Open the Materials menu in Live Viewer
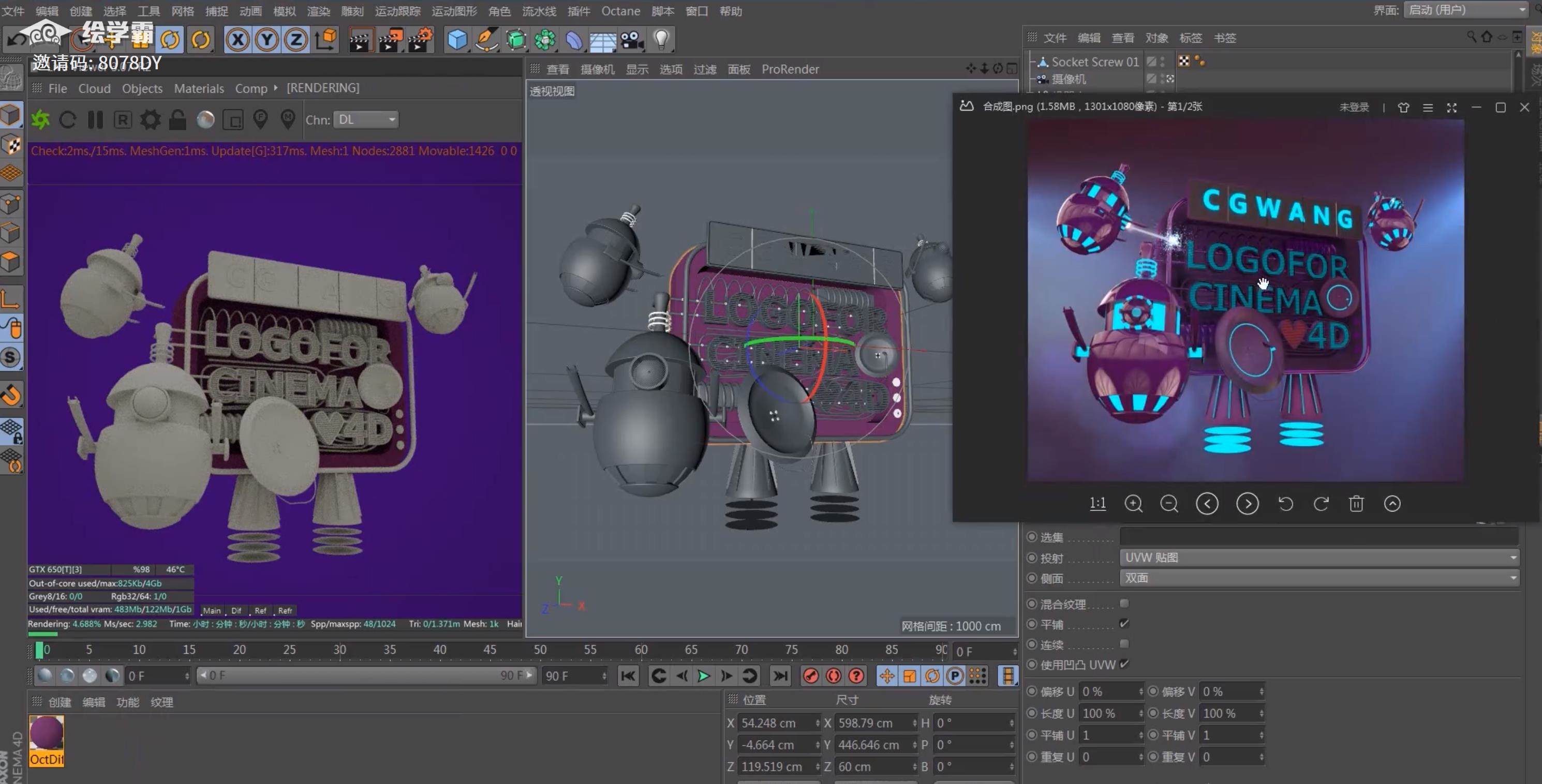The height and width of the screenshot is (784, 1542). coord(199,88)
